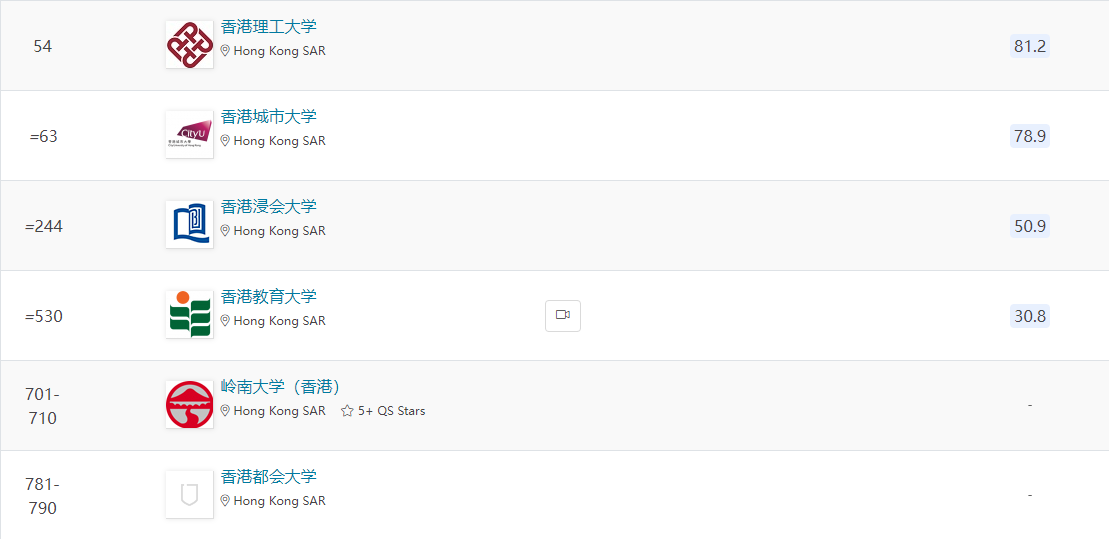Click the Education University green logo
The height and width of the screenshot is (539, 1109).
(189, 315)
